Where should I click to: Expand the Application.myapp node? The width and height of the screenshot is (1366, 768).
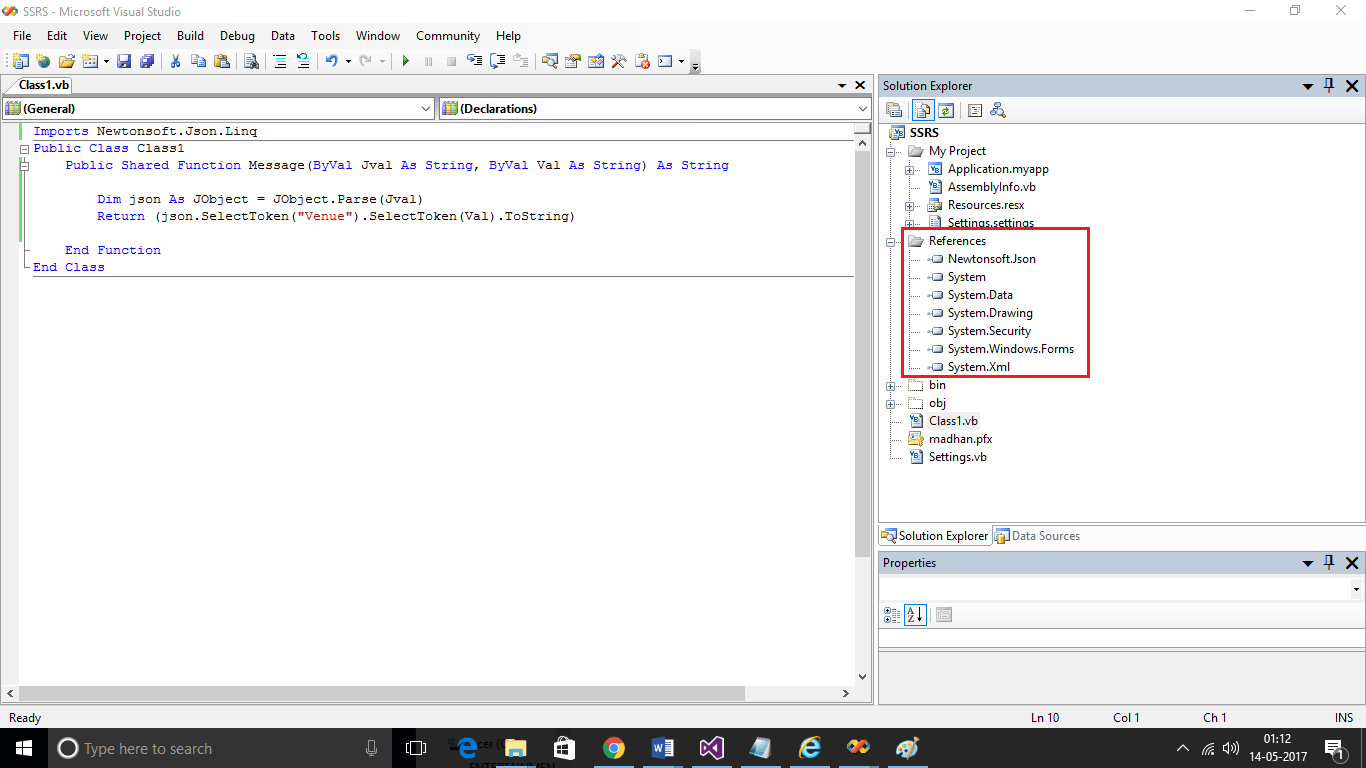tap(910, 169)
